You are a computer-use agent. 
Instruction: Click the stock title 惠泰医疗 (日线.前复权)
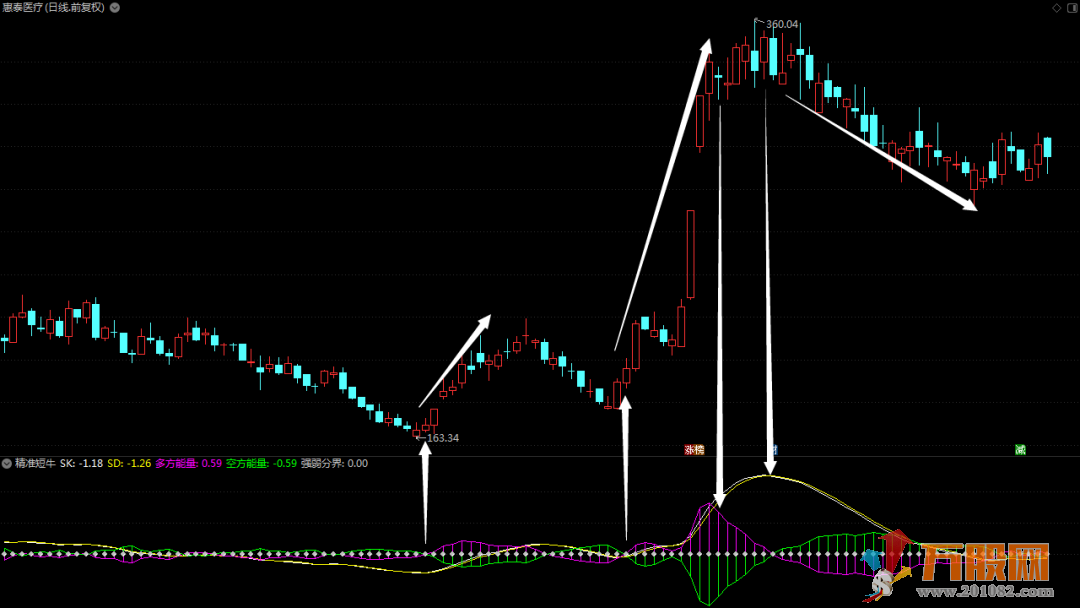click(x=54, y=7)
